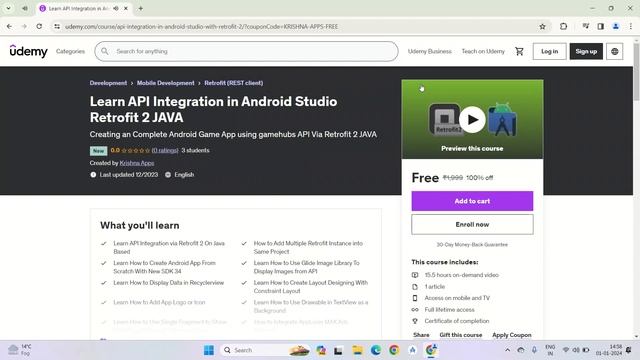Open the browser extensions puzzle icon
The height and width of the screenshot is (360, 640).
[564, 26]
